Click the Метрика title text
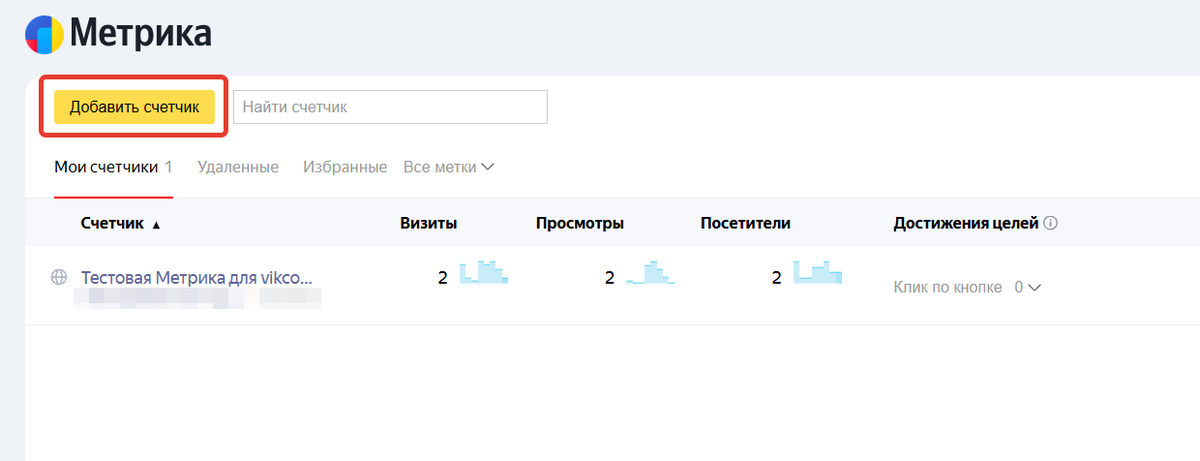The image size is (1200, 461). point(140,35)
